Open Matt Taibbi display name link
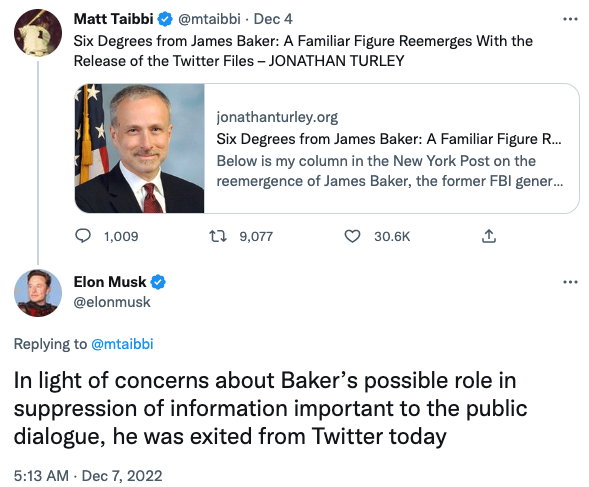The height and width of the screenshot is (487, 589). (x=113, y=19)
